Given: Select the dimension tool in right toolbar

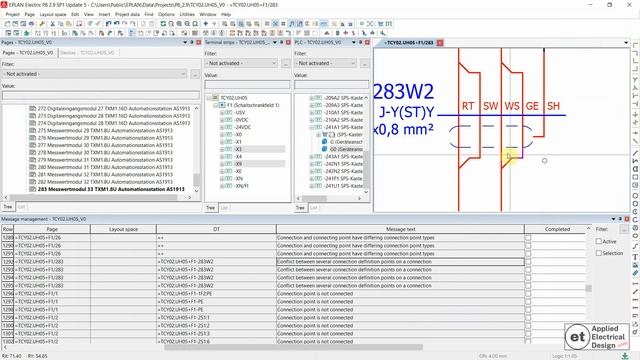Looking at the screenshot, I should pyautogui.click(x=635, y=283).
